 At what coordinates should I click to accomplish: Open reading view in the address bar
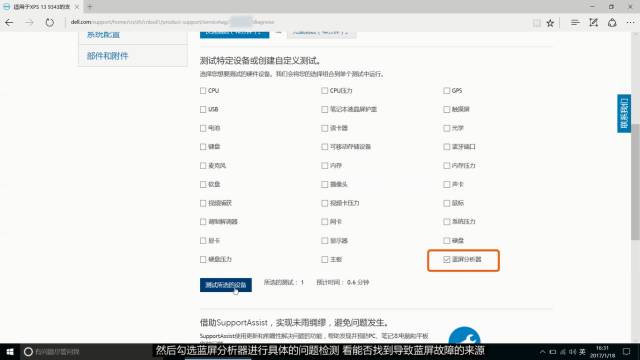pyautogui.click(x=536, y=23)
